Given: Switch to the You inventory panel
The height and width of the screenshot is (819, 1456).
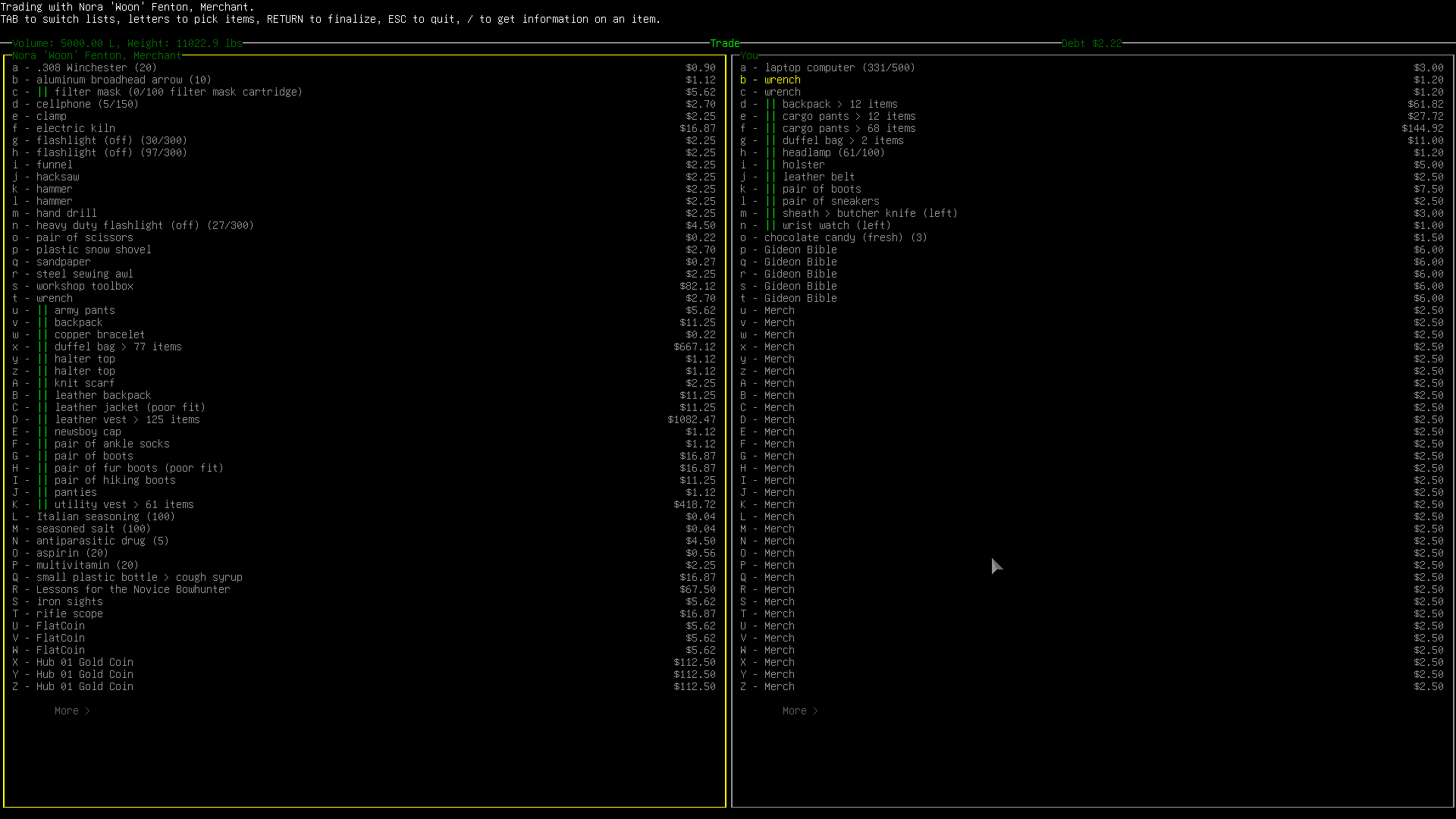Looking at the screenshot, I should tap(749, 55).
